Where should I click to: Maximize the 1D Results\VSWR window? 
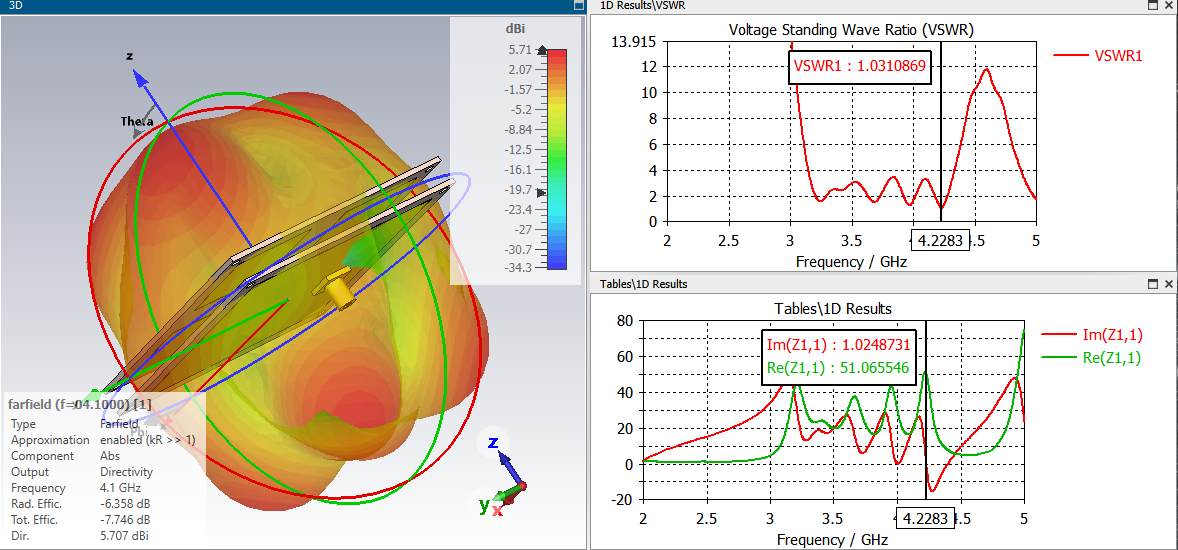pyautogui.click(x=1153, y=5)
